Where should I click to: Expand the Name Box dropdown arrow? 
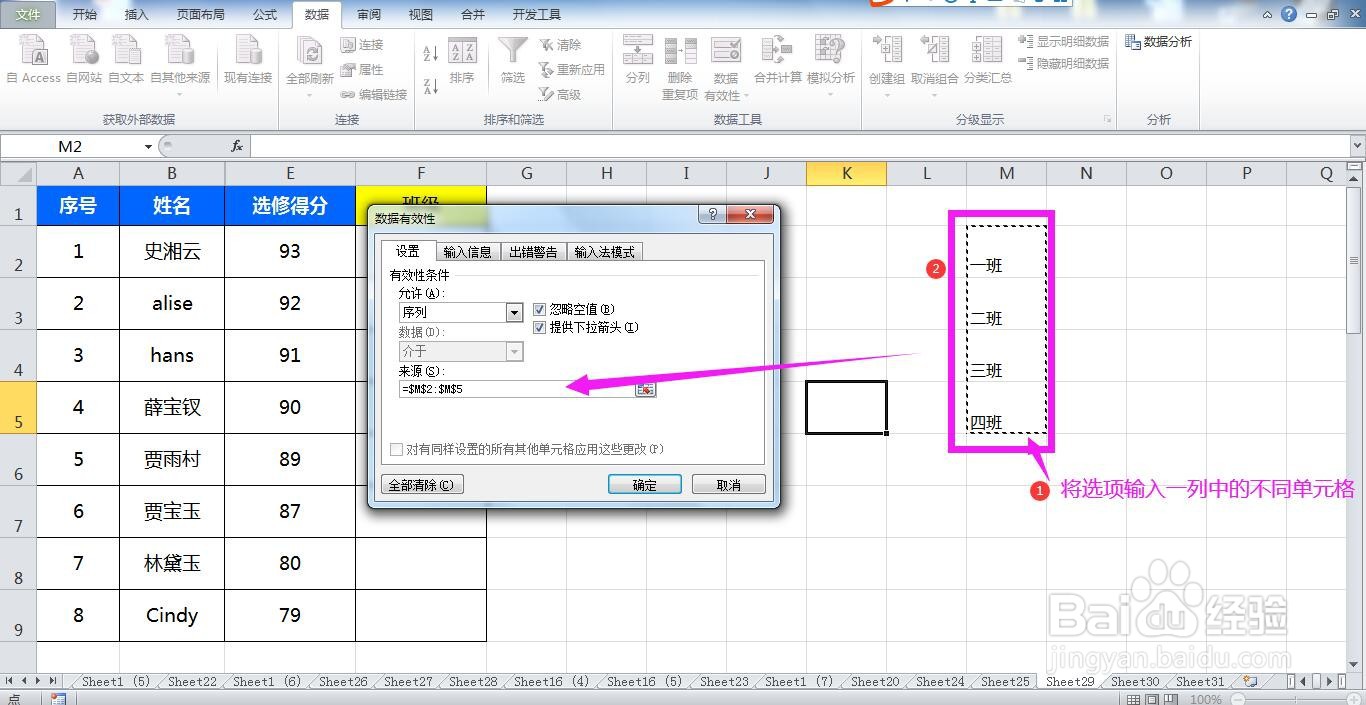coord(148,146)
